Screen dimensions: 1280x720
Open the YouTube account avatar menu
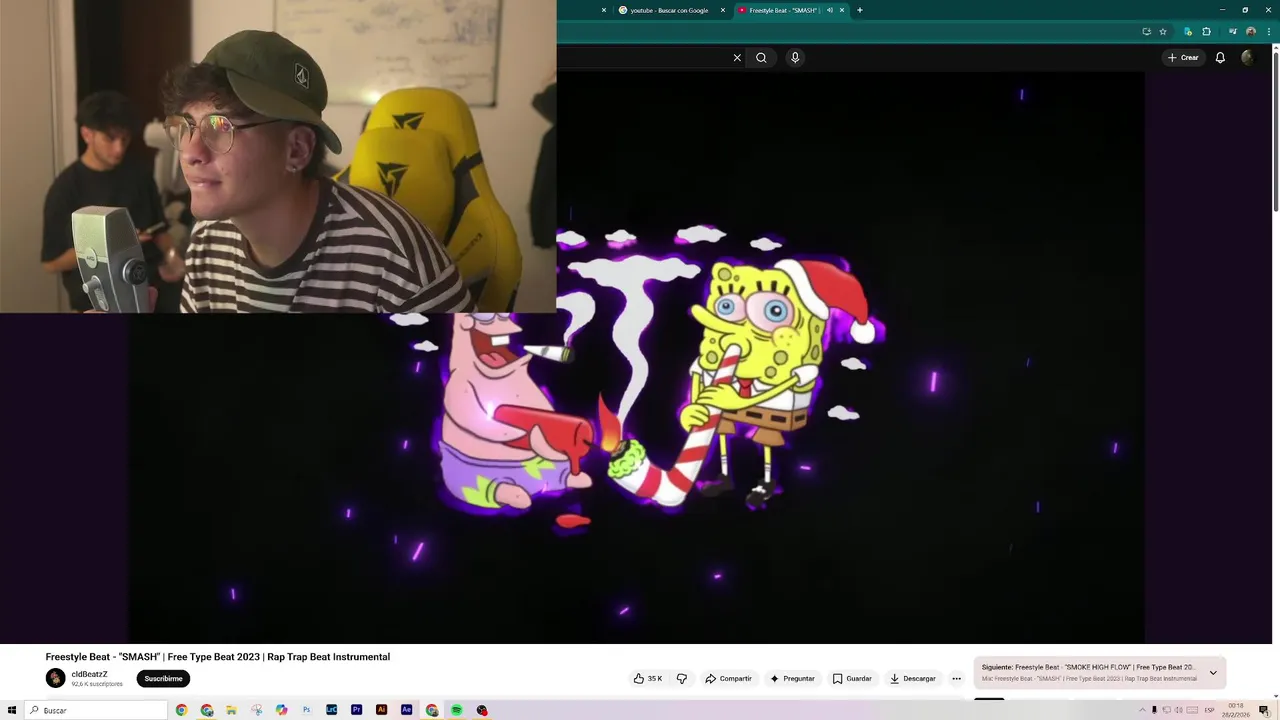point(1247,58)
